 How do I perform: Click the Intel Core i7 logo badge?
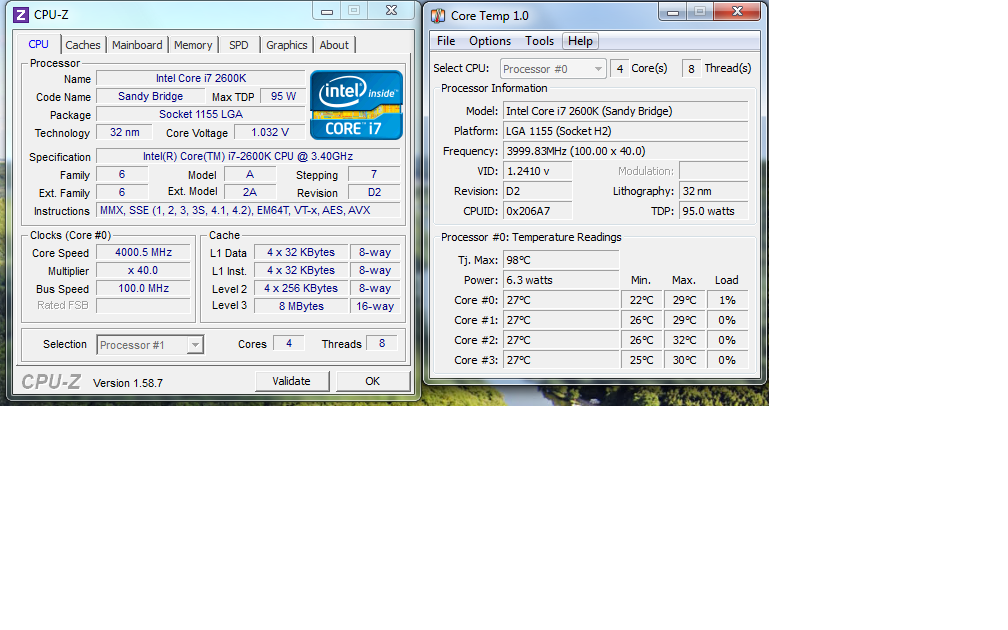point(356,105)
